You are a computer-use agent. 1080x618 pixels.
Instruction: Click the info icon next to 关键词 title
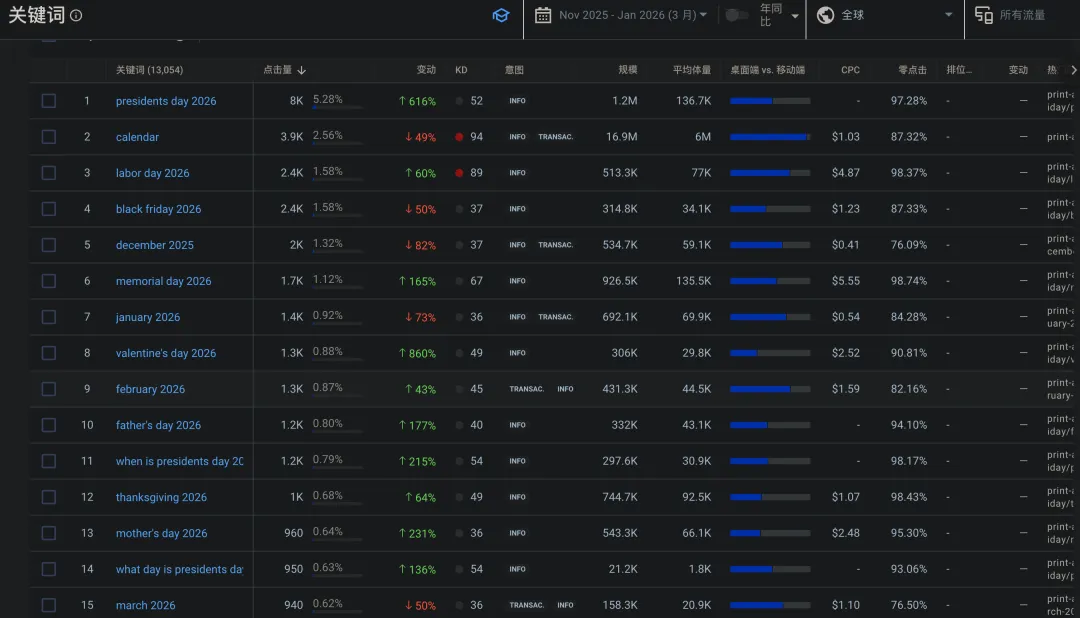pos(77,16)
